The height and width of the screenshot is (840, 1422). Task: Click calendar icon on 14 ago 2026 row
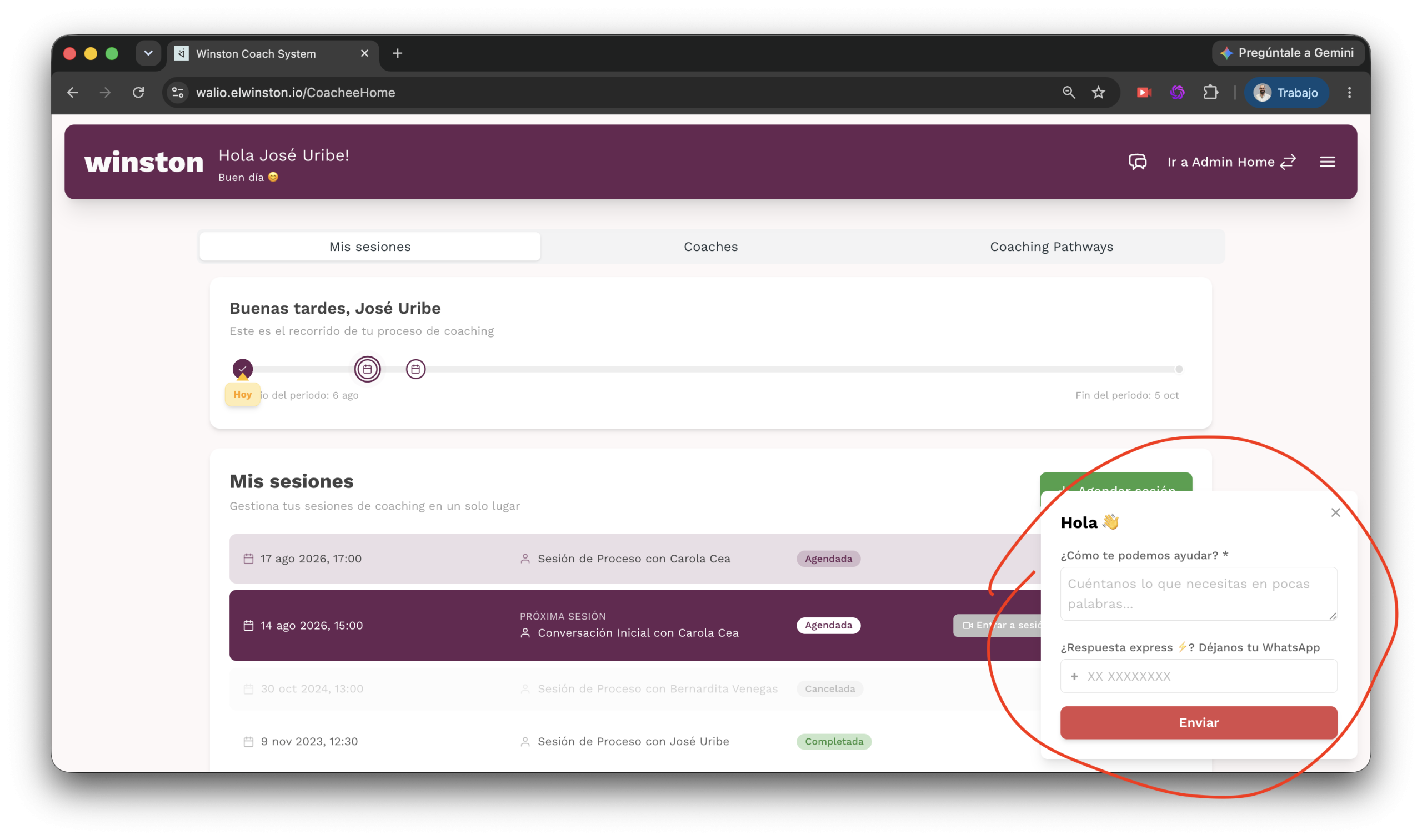(248, 626)
